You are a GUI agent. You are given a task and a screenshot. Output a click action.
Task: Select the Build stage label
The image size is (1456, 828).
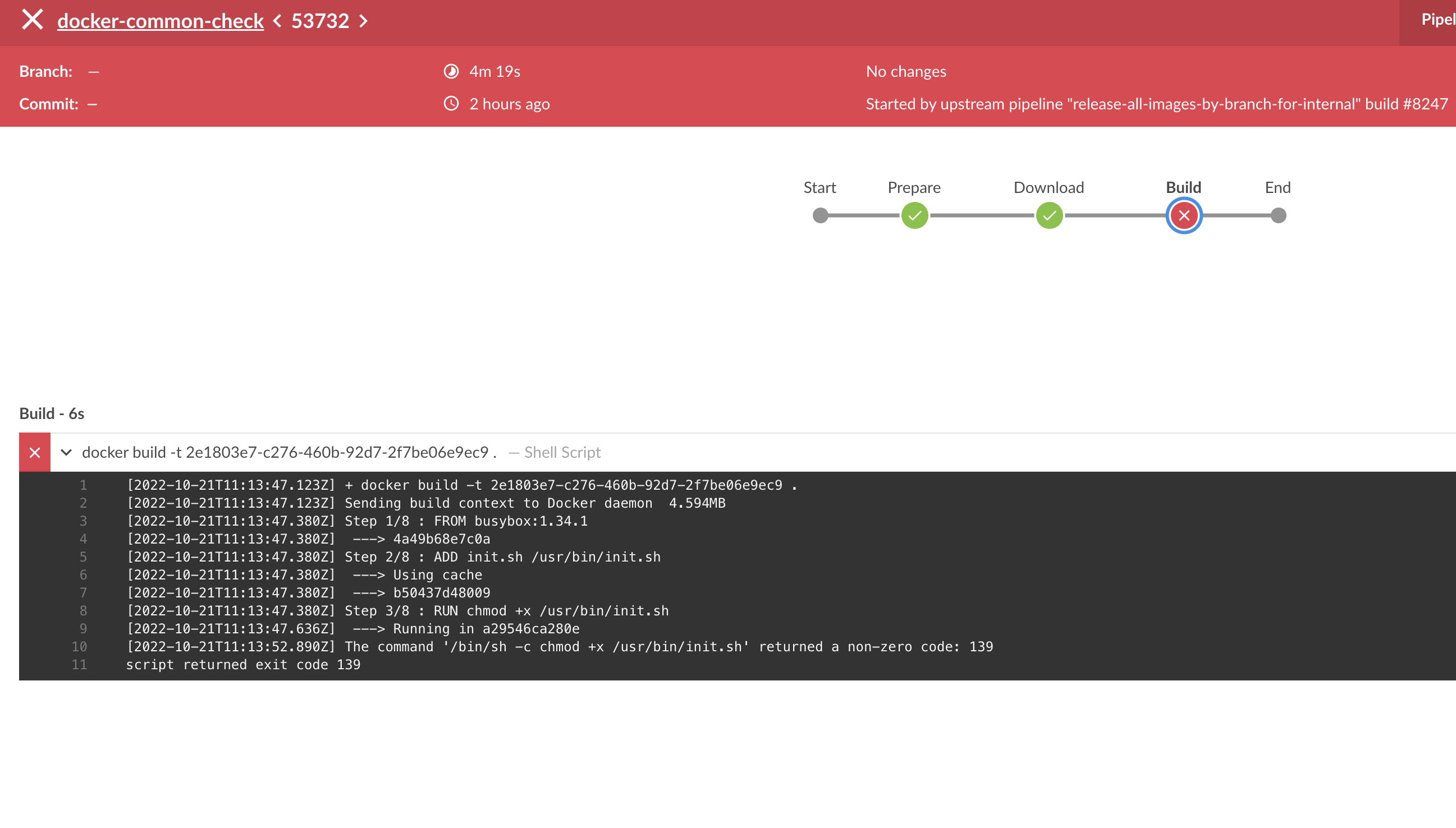tap(1183, 187)
